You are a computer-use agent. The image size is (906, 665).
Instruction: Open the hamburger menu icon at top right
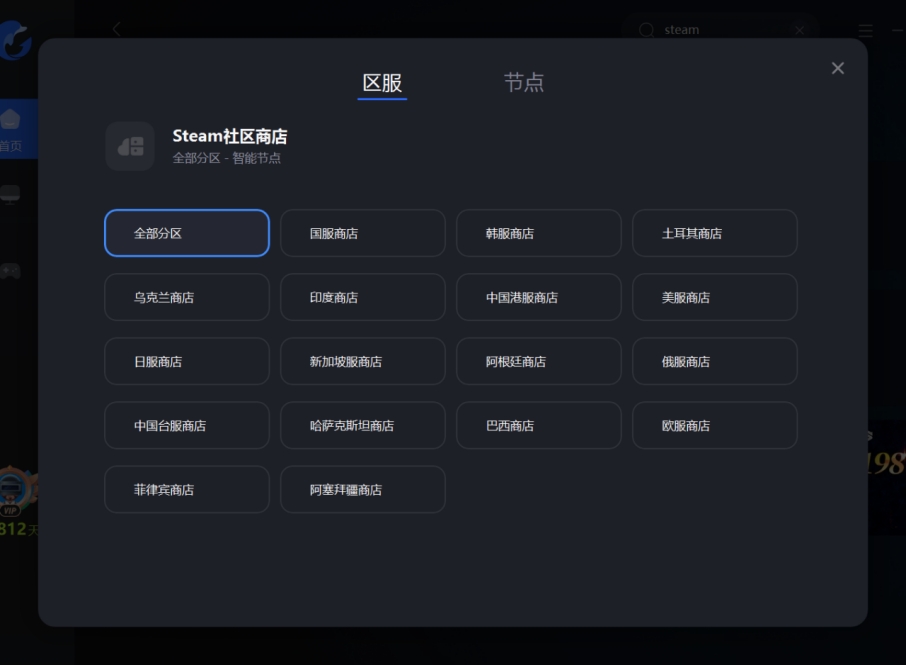[x=864, y=29]
